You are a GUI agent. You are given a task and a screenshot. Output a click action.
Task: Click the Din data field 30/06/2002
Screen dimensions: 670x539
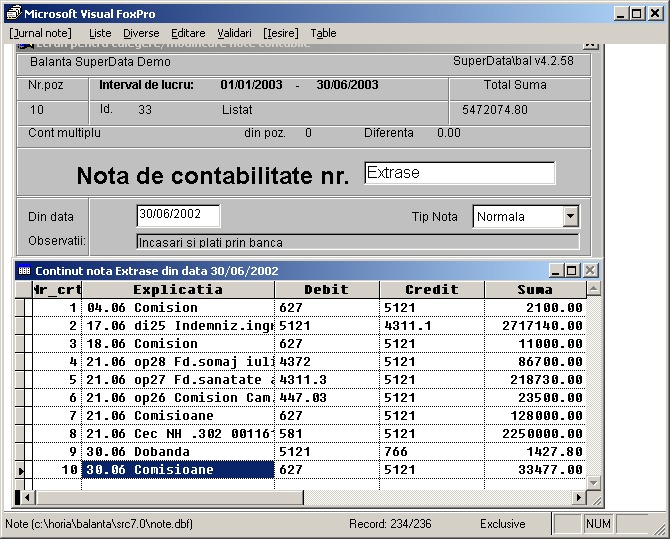pos(178,215)
